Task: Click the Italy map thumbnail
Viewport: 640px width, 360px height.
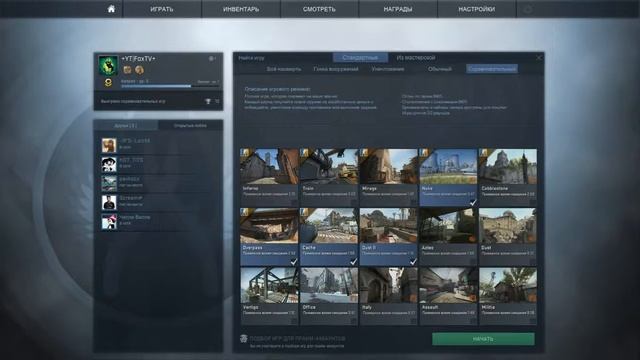Action: pyautogui.click(x=389, y=285)
